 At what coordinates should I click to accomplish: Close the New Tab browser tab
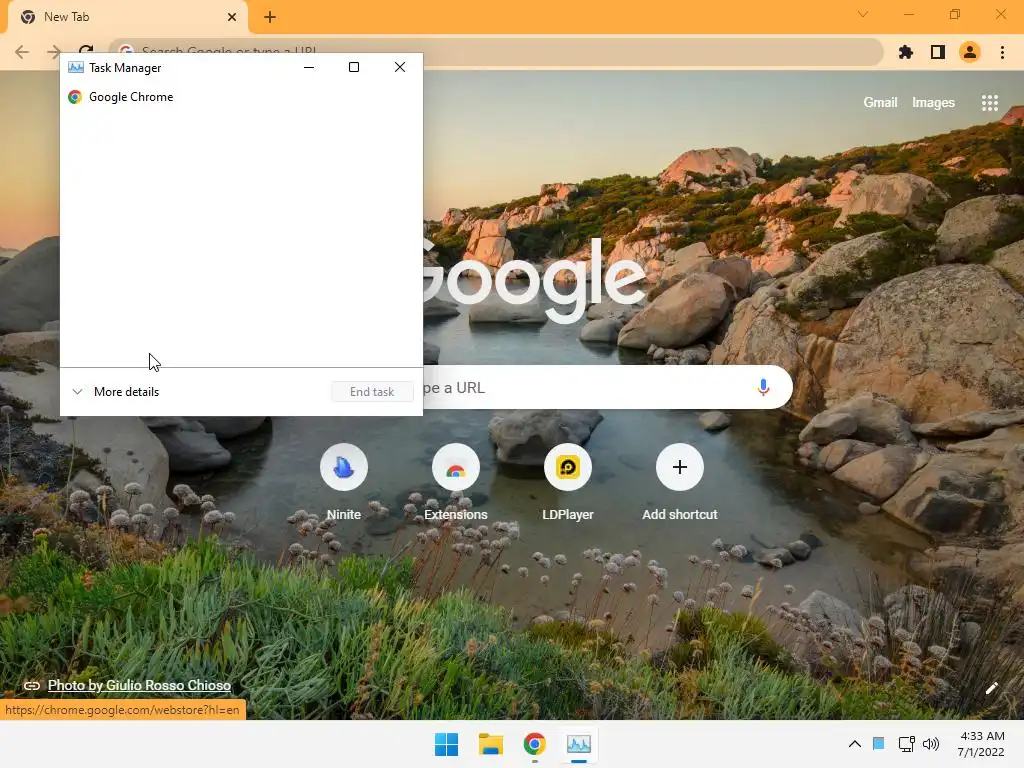[x=232, y=17]
